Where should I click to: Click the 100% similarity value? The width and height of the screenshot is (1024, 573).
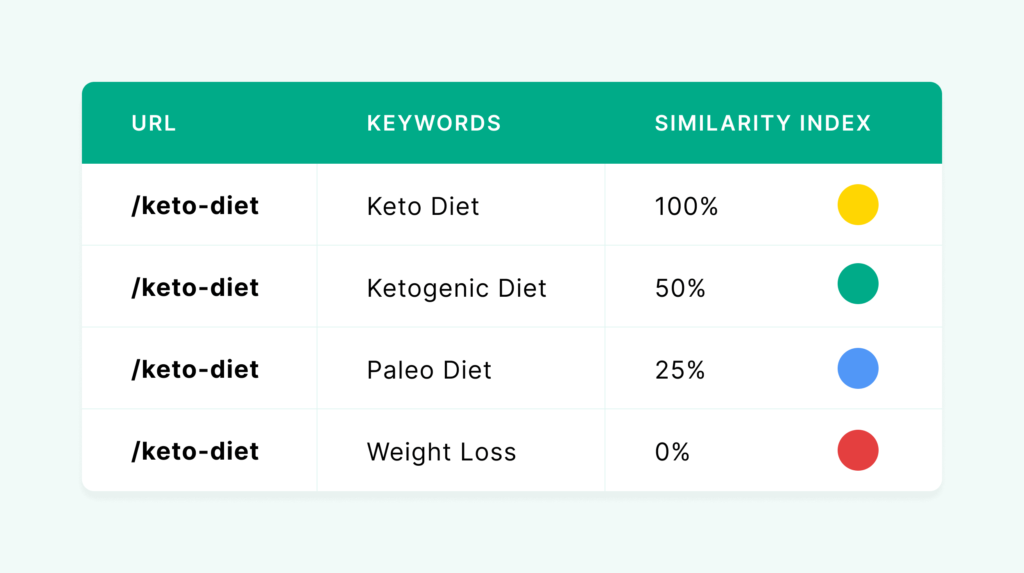[686, 207]
